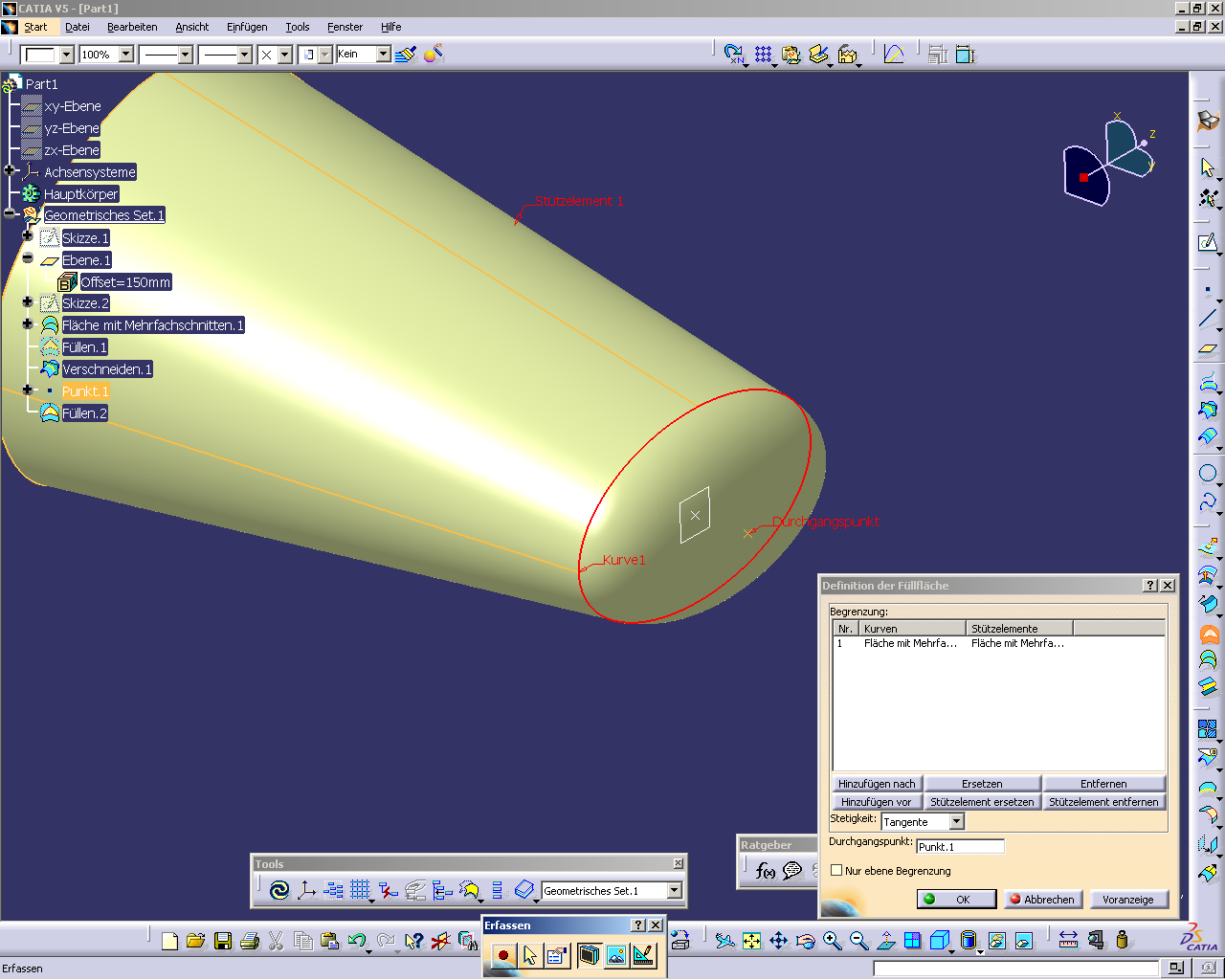Click the Circle tool in right toolbar
The width and height of the screenshot is (1225, 980).
(1208, 473)
